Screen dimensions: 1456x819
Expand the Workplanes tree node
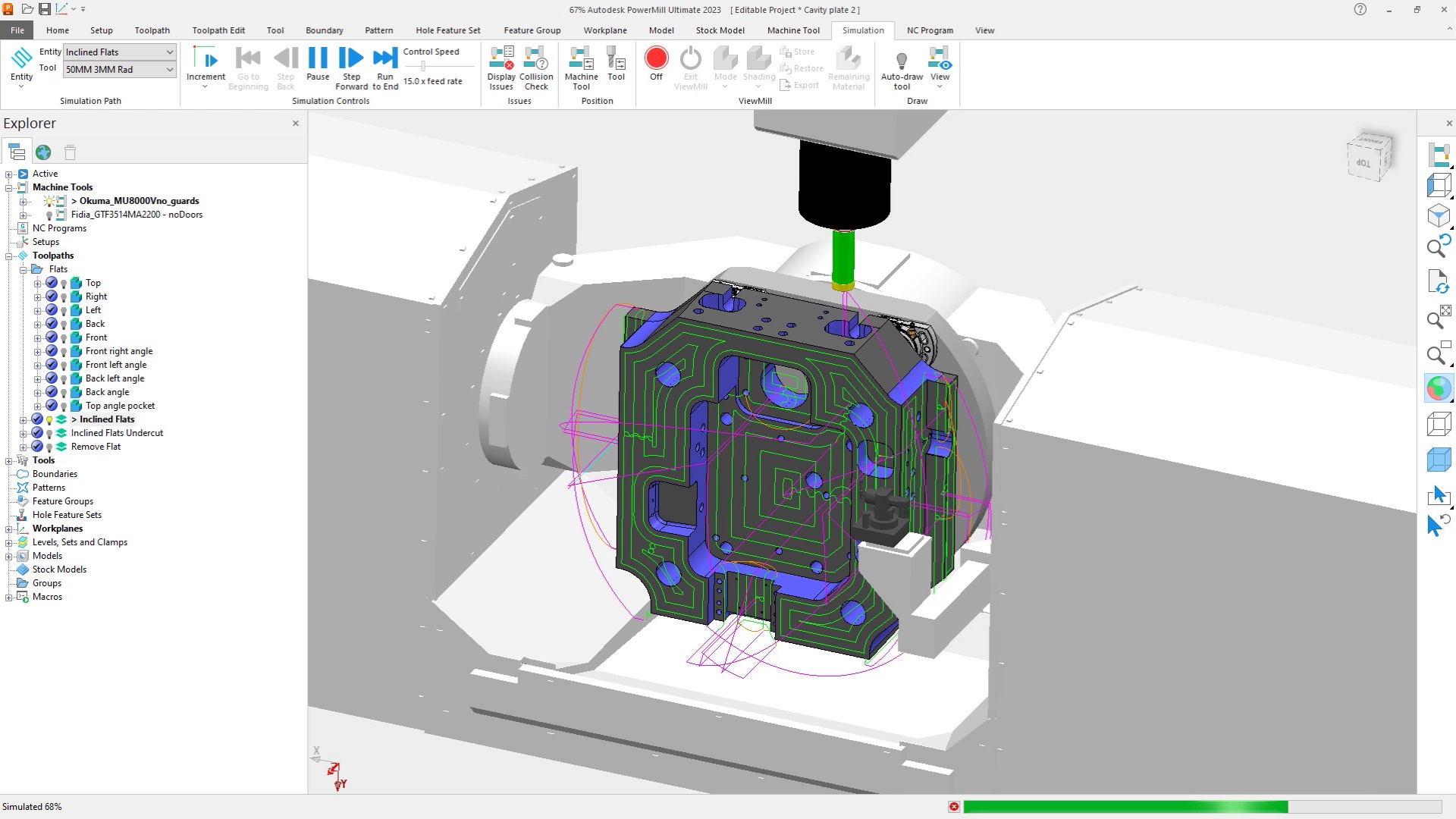coord(8,529)
